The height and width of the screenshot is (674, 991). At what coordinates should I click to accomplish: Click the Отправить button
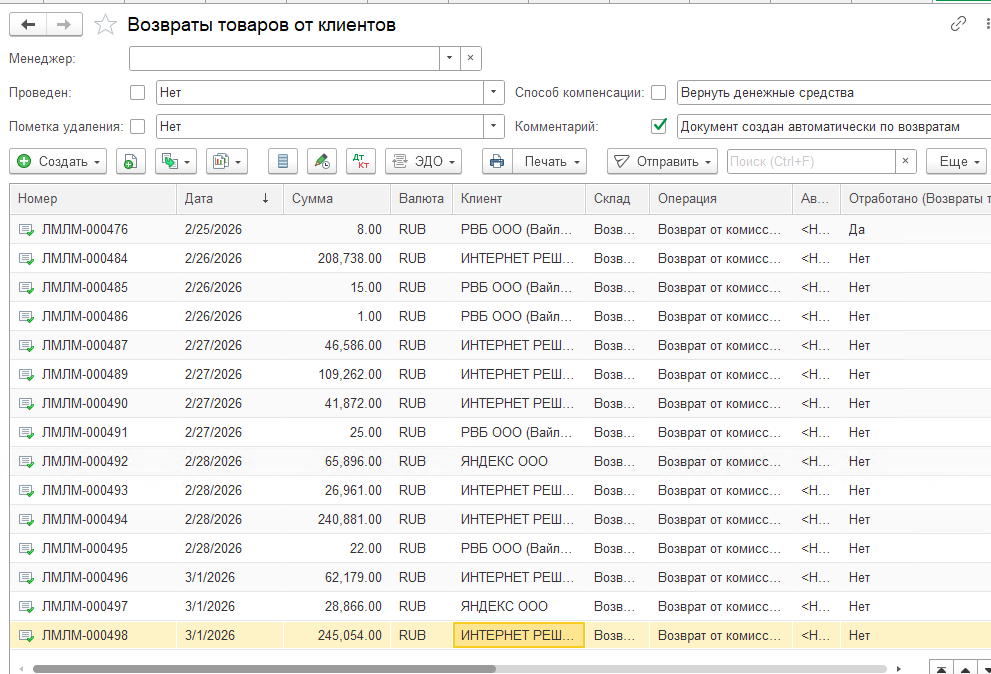(x=662, y=161)
